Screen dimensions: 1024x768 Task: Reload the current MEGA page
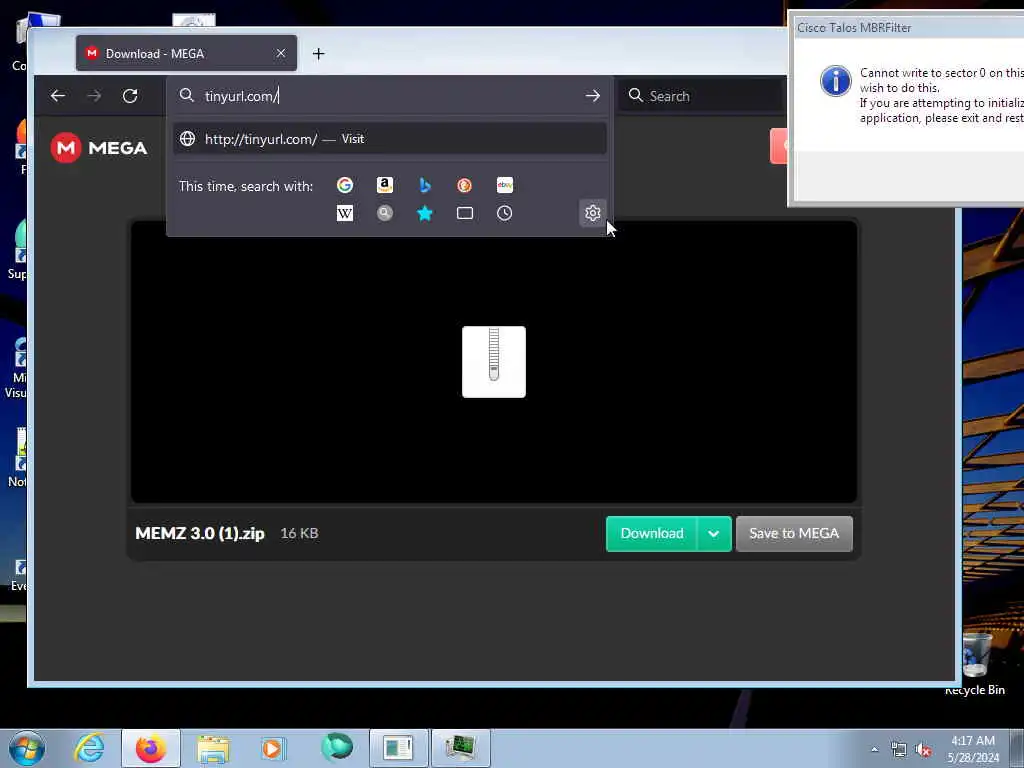click(130, 96)
